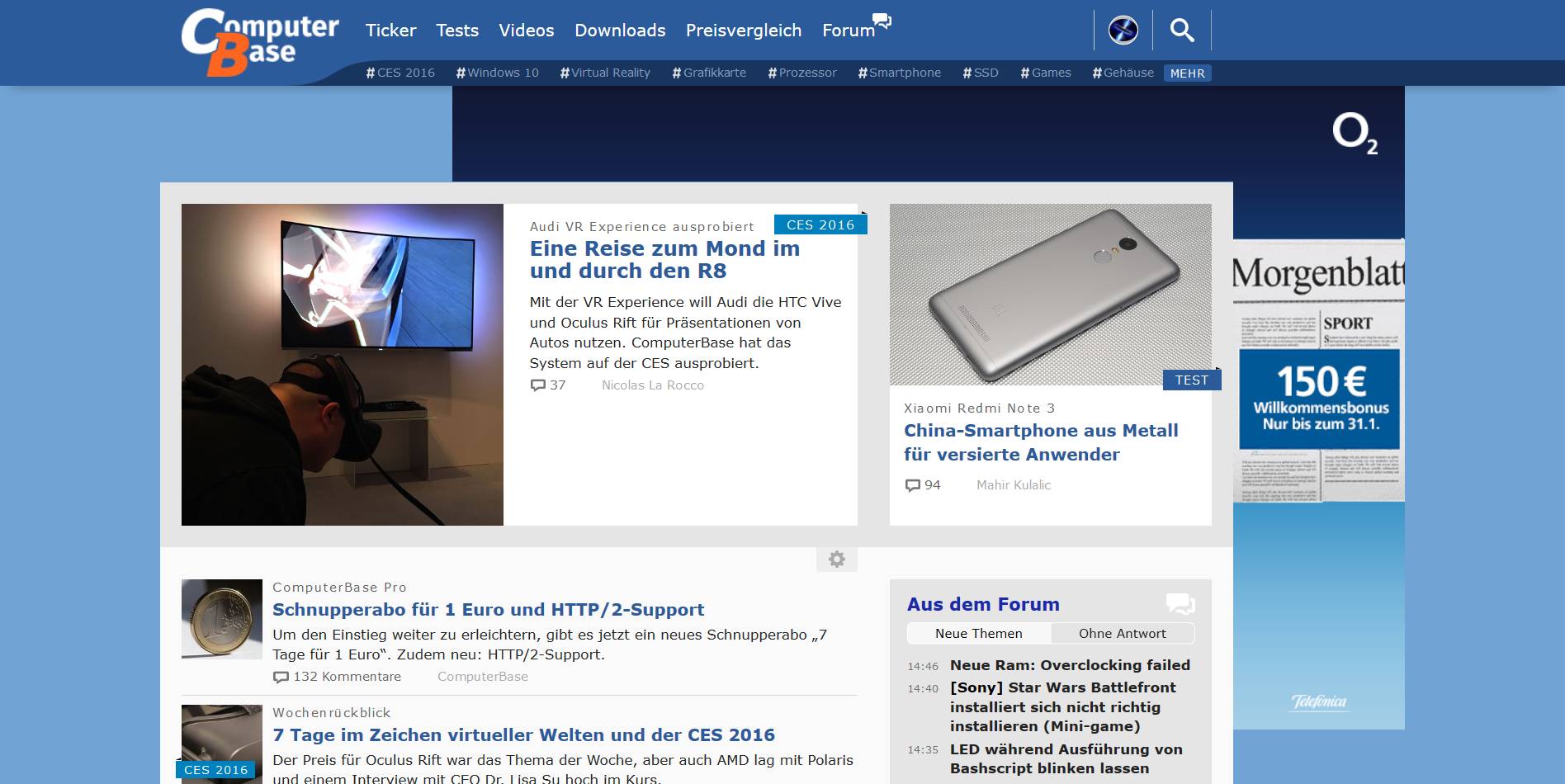Click the comment bubble icon beside 37
Image resolution: width=1565 pixels, height=784 pixels.
click(538, 385)
